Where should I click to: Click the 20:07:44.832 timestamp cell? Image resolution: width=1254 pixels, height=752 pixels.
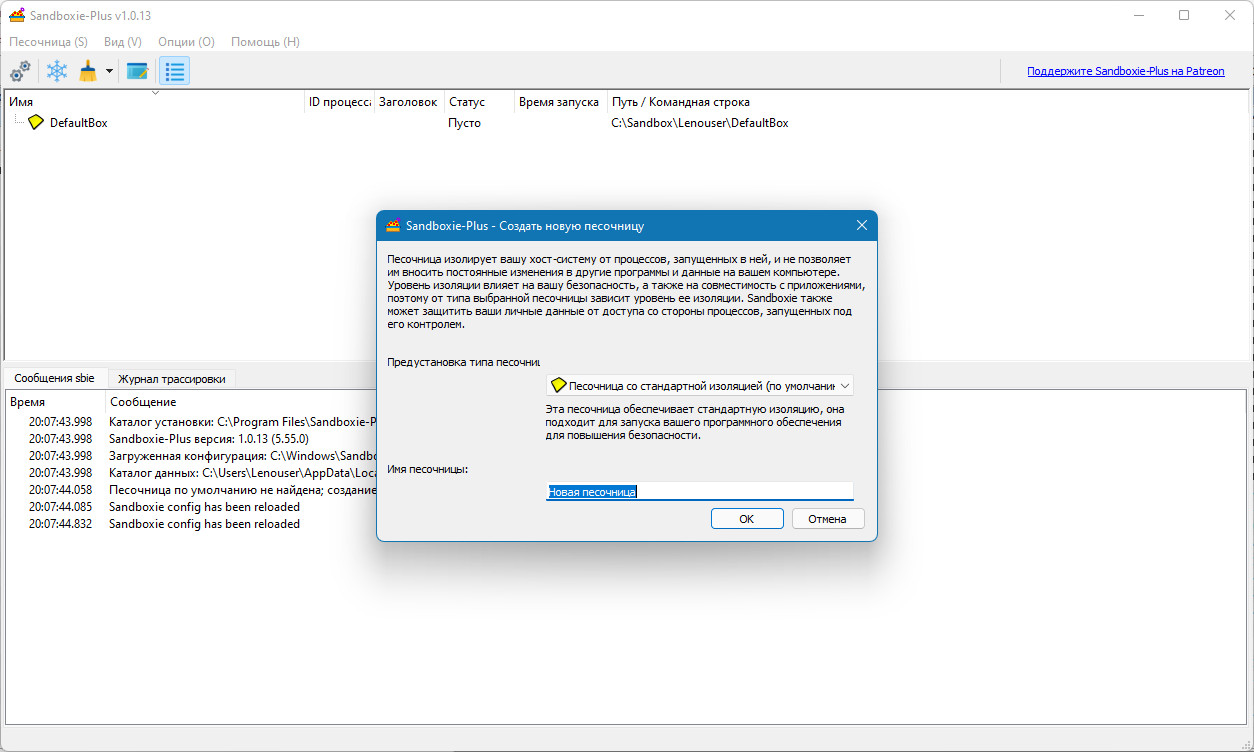(x=60, y=524)
